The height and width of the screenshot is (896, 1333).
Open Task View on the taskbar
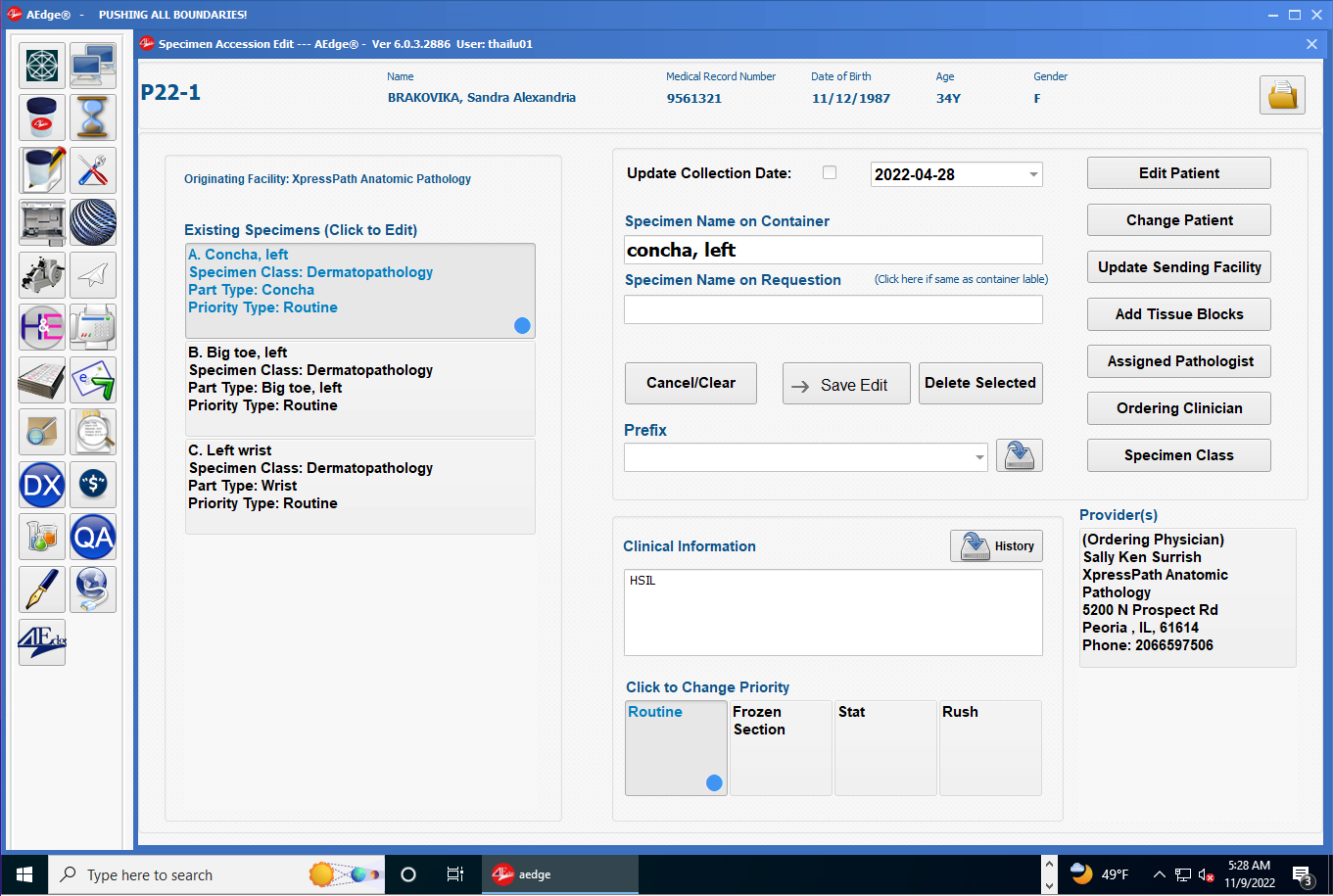[455, 874]
